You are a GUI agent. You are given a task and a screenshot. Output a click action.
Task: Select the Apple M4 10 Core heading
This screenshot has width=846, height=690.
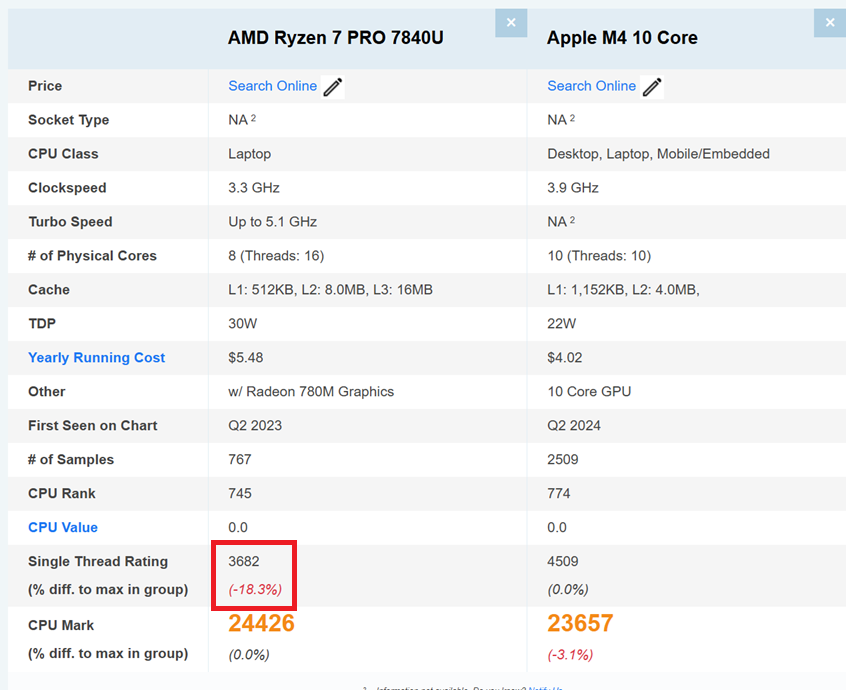coord(622,38)
